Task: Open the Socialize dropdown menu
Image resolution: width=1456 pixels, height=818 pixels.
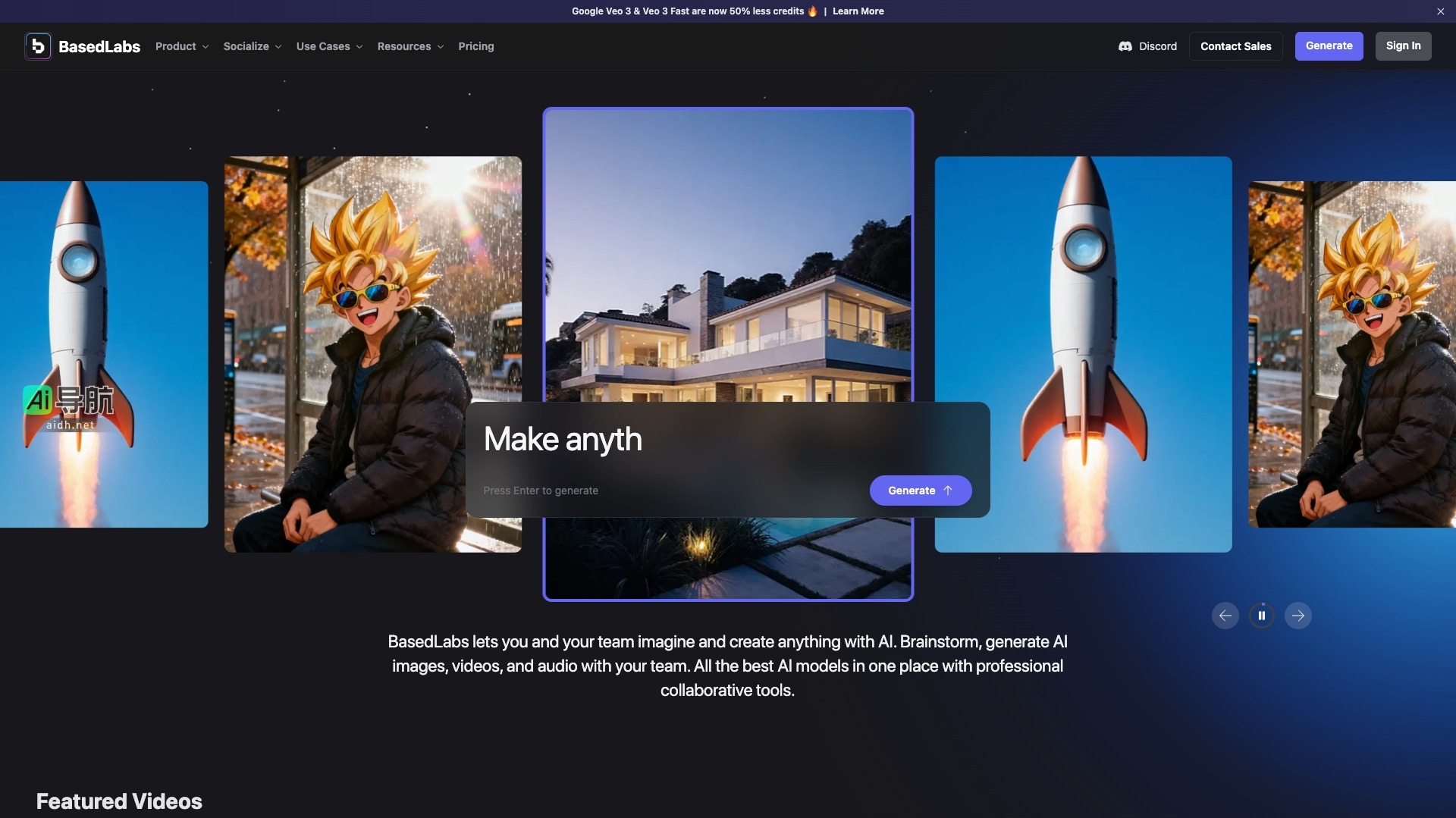Action: click(252, 46)
